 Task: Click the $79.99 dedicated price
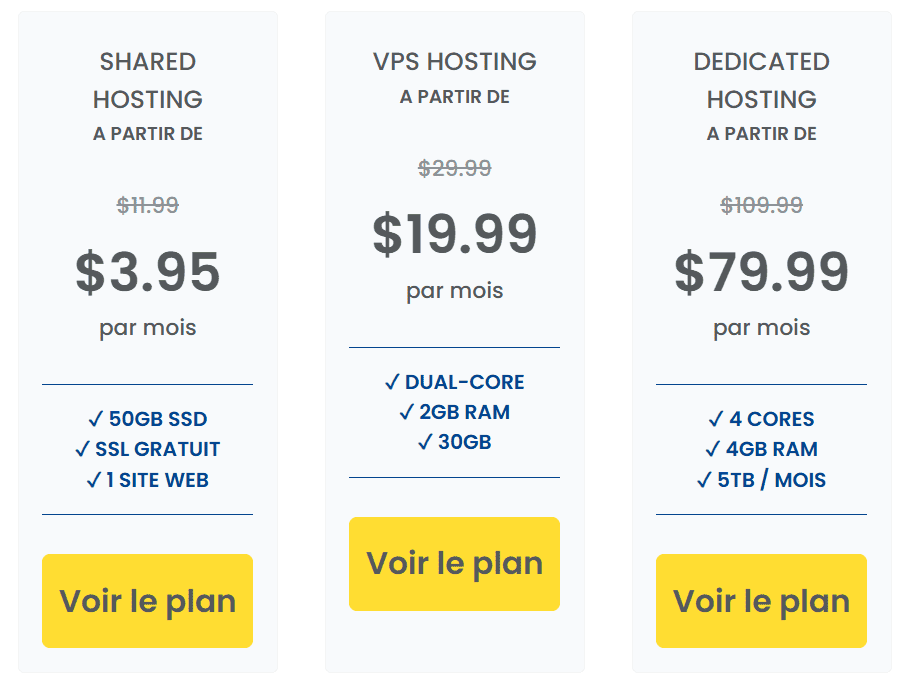(x=761, y=272)
